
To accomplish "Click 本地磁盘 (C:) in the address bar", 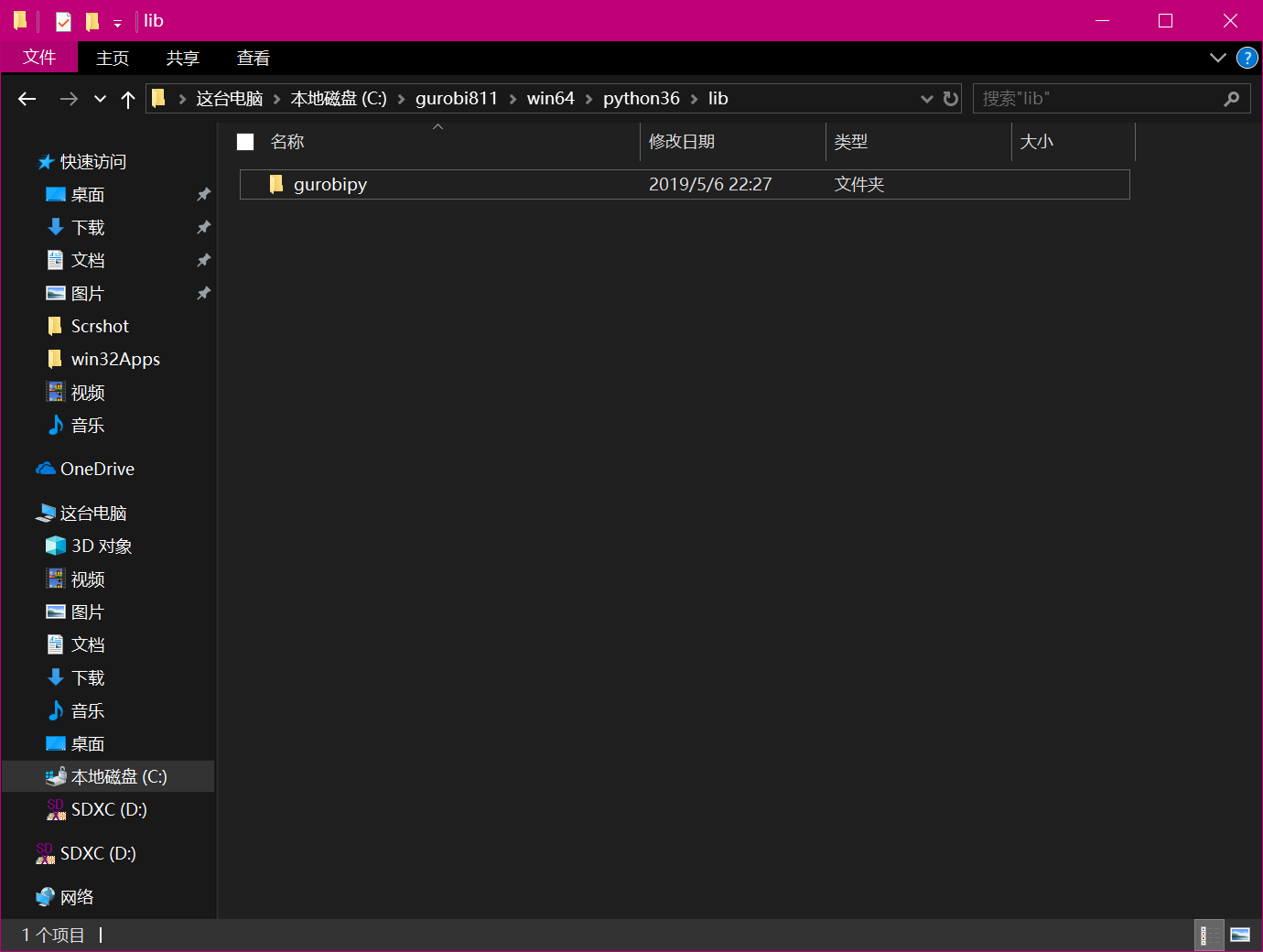I will [339, 98].
